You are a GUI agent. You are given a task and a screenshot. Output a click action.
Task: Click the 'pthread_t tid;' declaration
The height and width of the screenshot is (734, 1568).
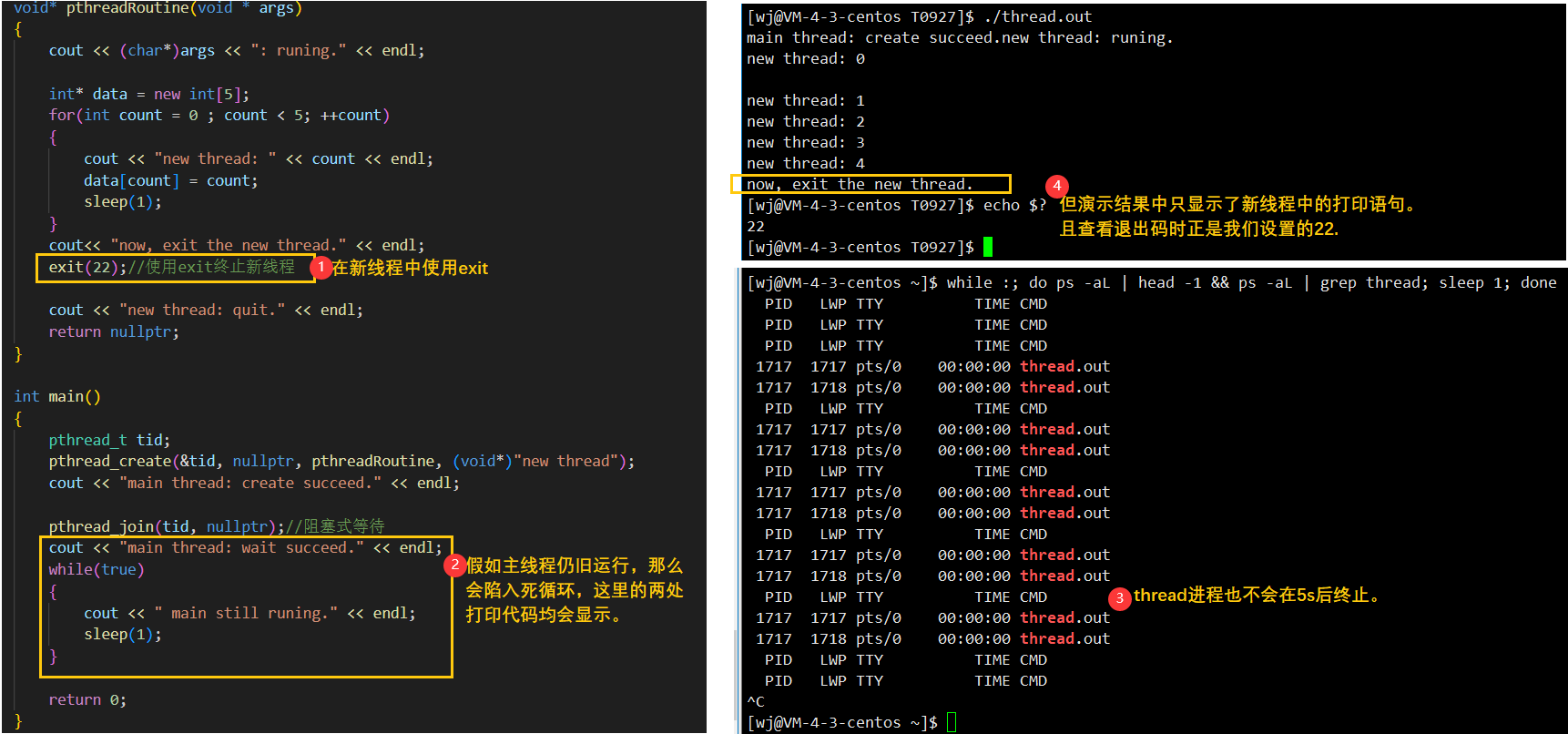109,440
